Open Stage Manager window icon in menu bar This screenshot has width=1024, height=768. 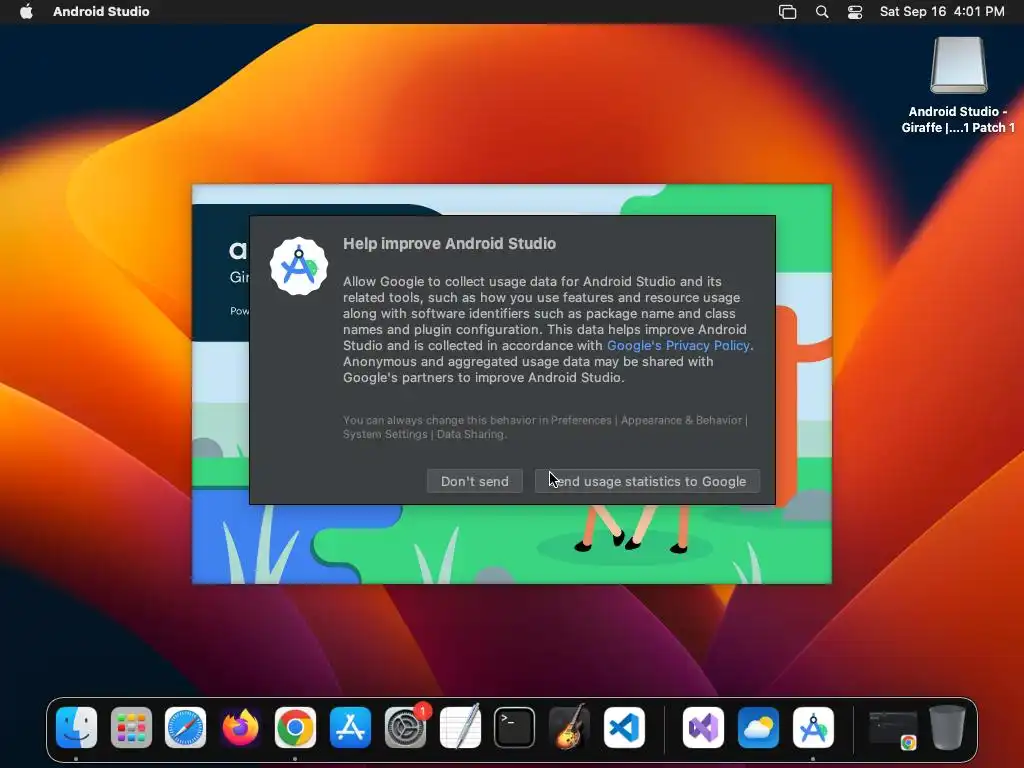click(788, 12)
